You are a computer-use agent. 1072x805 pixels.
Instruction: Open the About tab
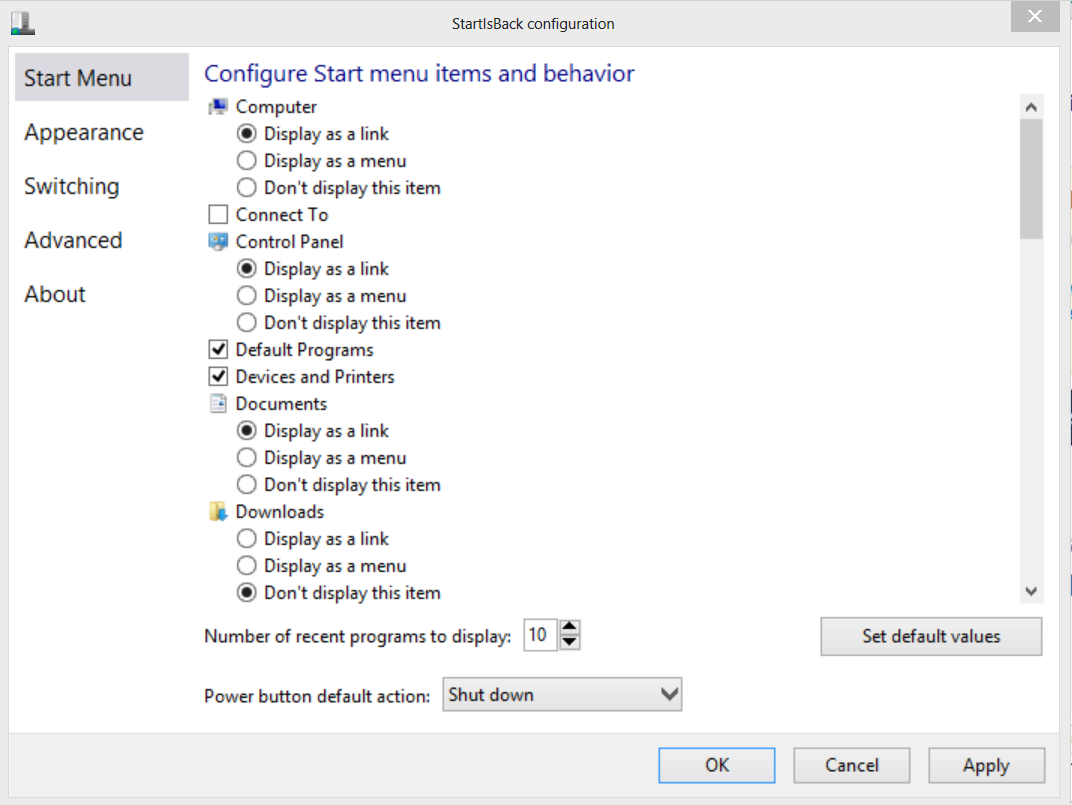(55, 294)
